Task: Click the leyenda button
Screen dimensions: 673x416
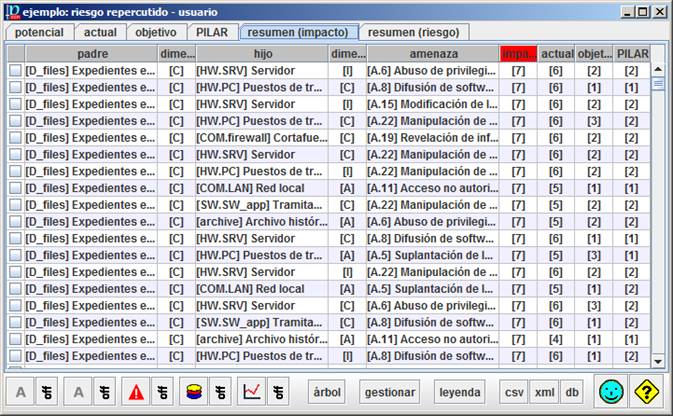Action: click(x=459, y=392)
